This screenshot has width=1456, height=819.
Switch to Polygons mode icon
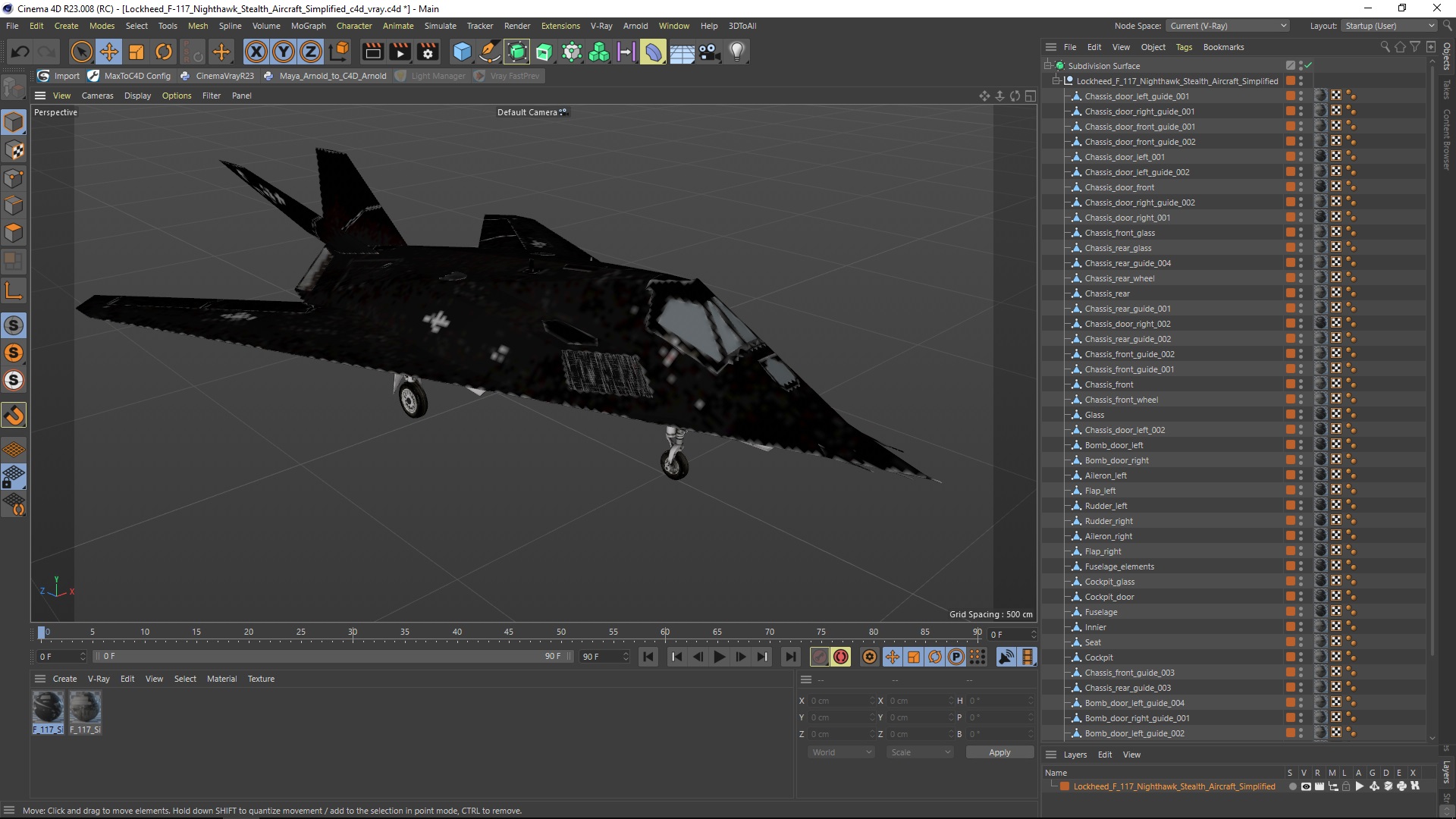(x=14, y=233)
